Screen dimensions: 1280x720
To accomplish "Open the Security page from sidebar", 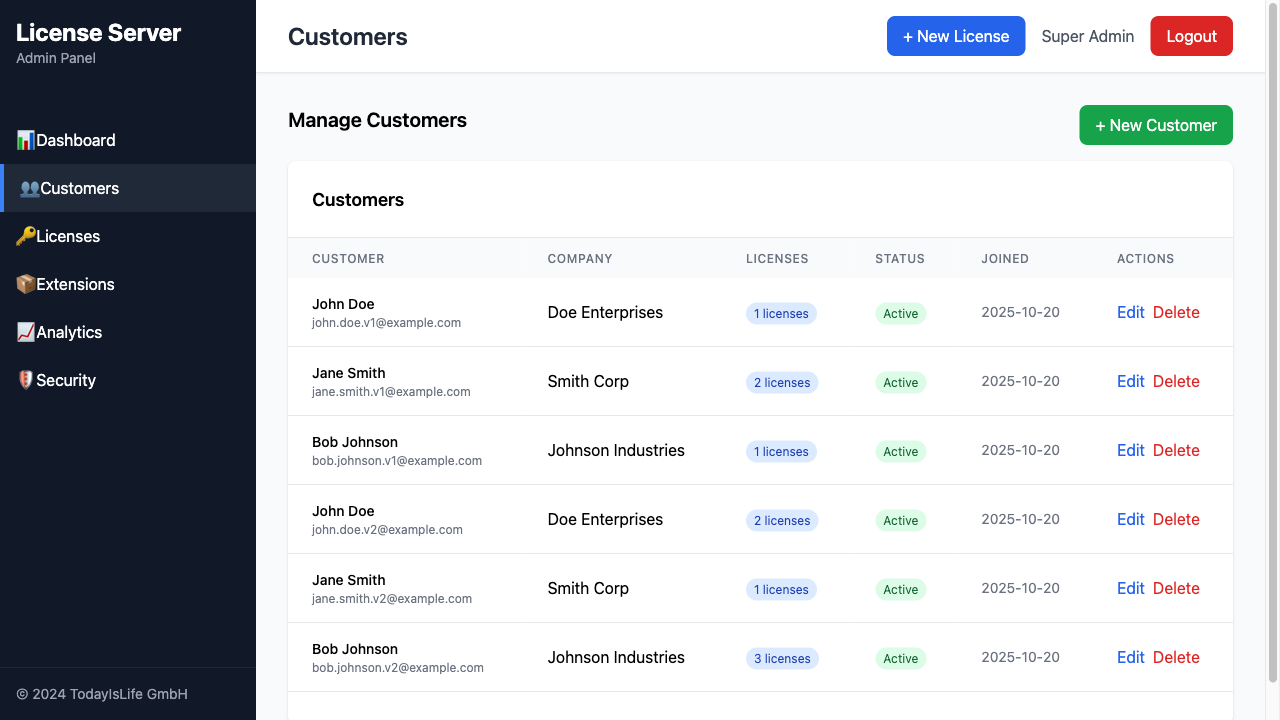I will [64, 380].
